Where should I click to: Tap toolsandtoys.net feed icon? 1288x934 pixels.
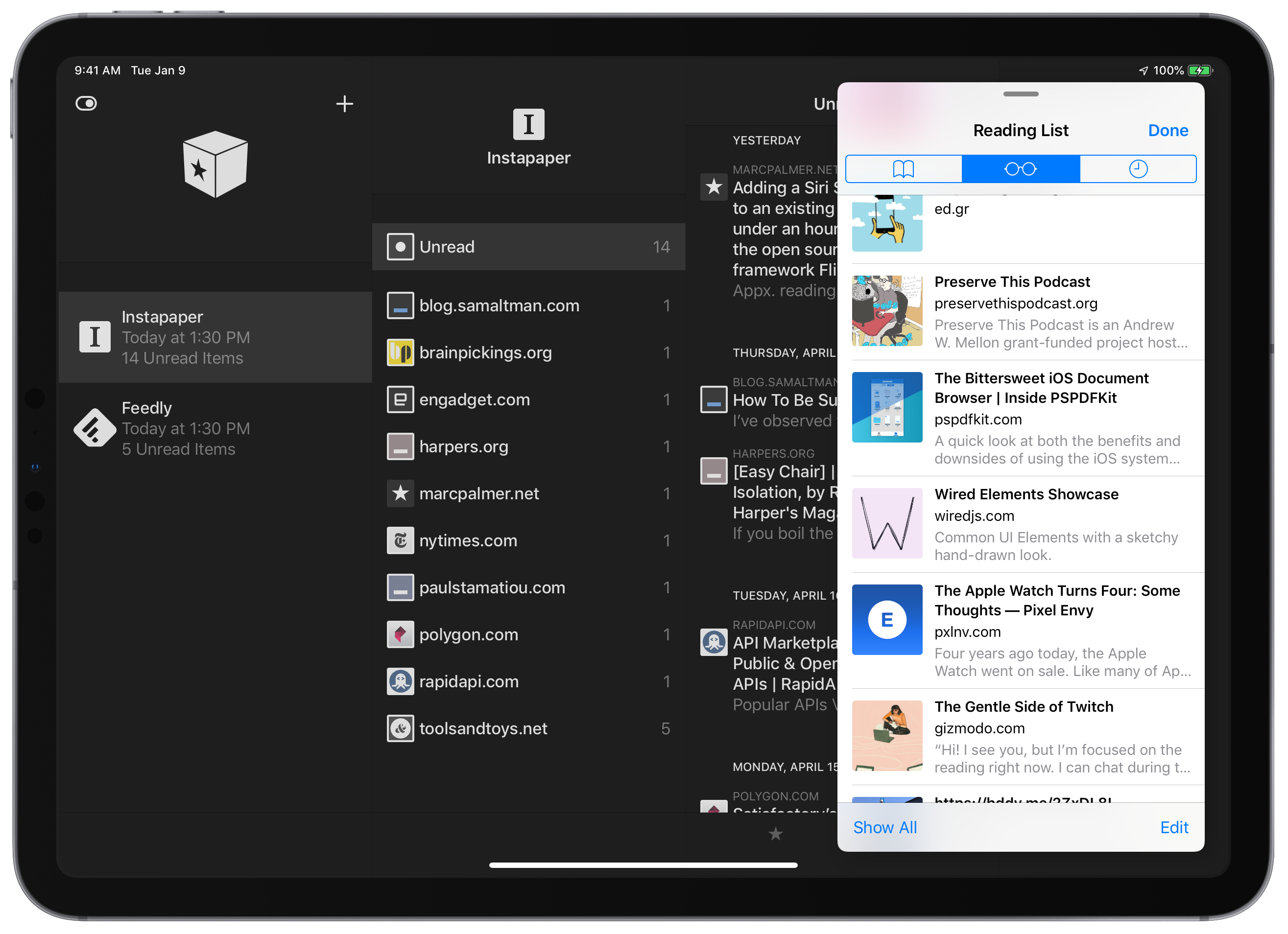[x=401, y=729]
